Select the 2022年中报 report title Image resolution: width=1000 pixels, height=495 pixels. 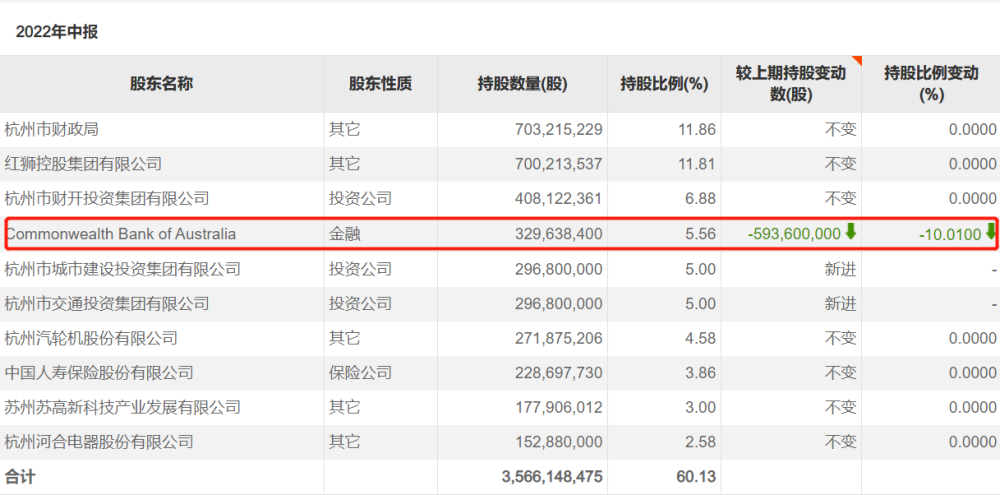click(x=57, y=32)
